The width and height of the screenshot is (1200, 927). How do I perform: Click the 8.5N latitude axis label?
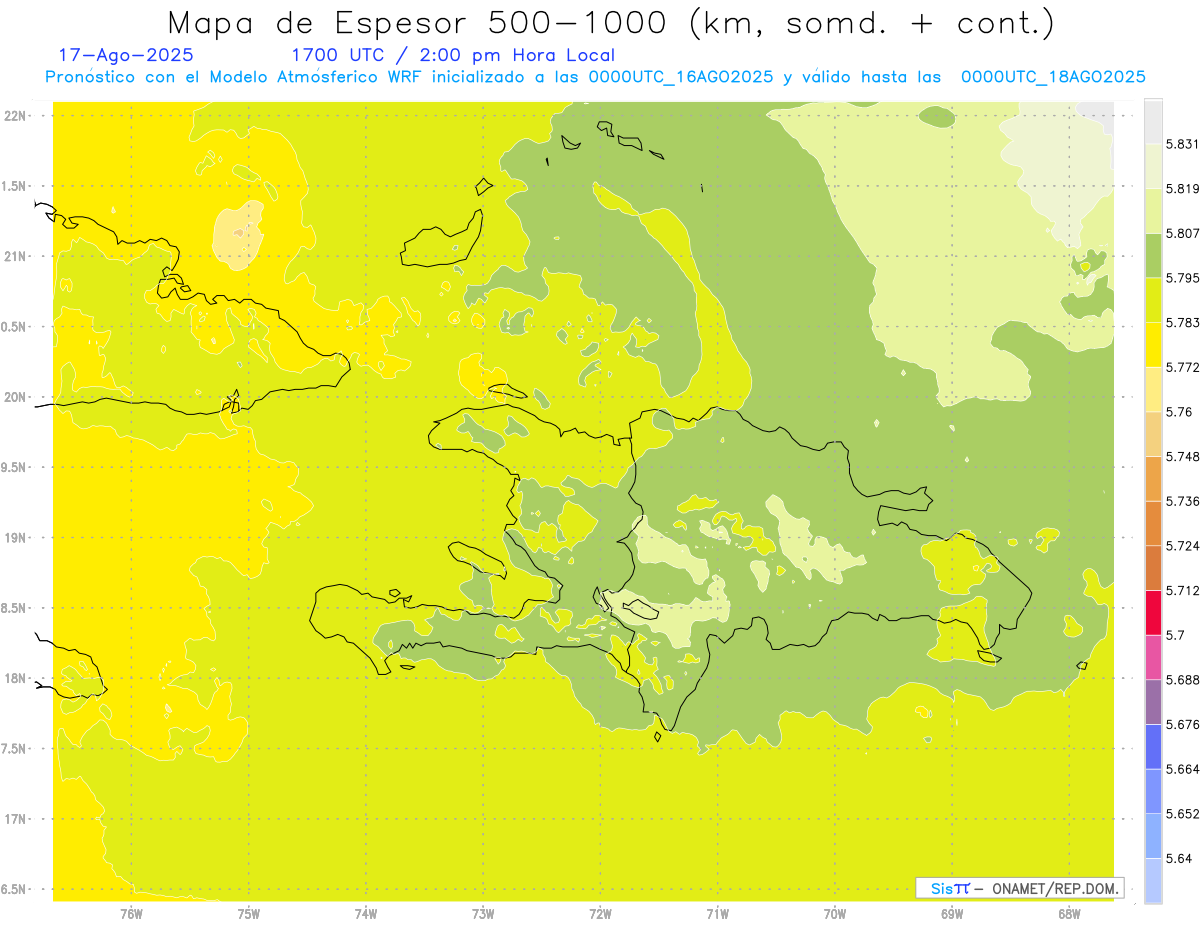click(x=14, y=608)
